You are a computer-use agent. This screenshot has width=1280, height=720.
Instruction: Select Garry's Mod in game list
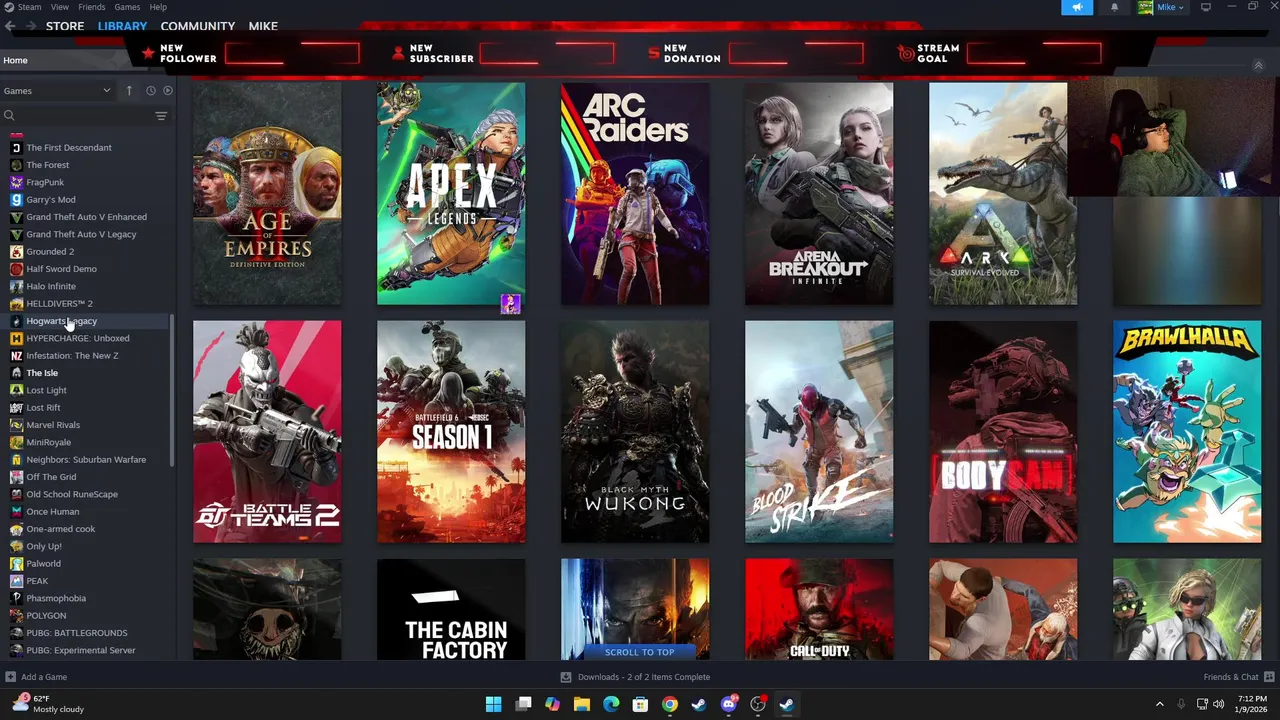(x=51, y=200)
